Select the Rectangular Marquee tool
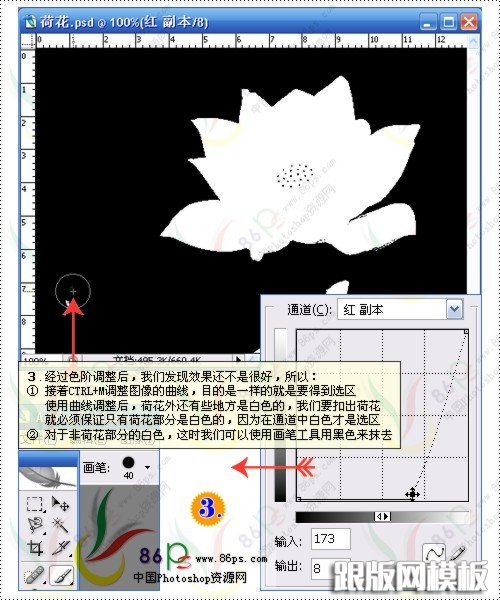500x600 pixels. [x=34, y=504]
